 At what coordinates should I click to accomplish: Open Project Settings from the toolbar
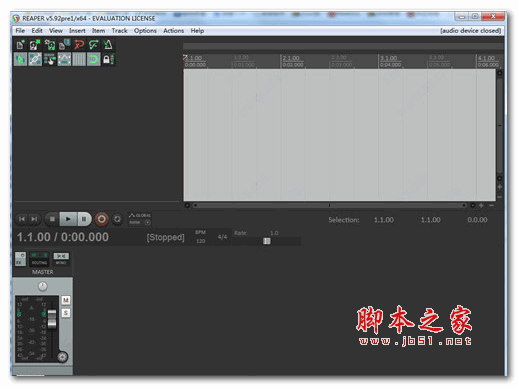pos(64,45)
